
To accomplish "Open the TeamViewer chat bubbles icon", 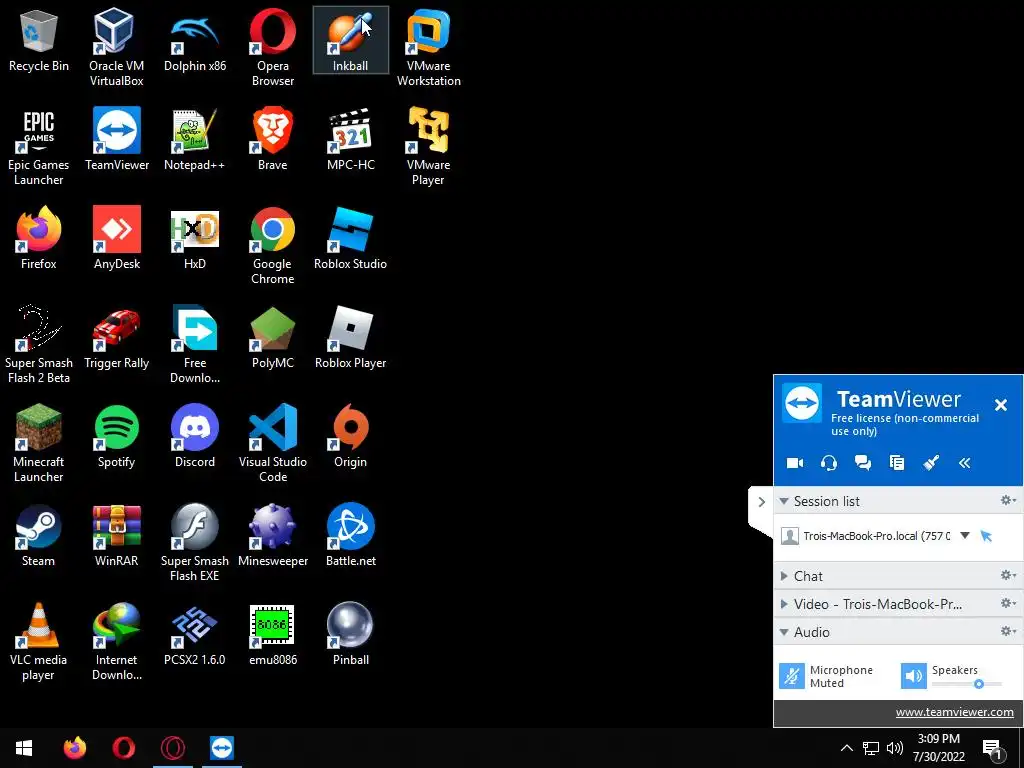I will click(863, 463).
